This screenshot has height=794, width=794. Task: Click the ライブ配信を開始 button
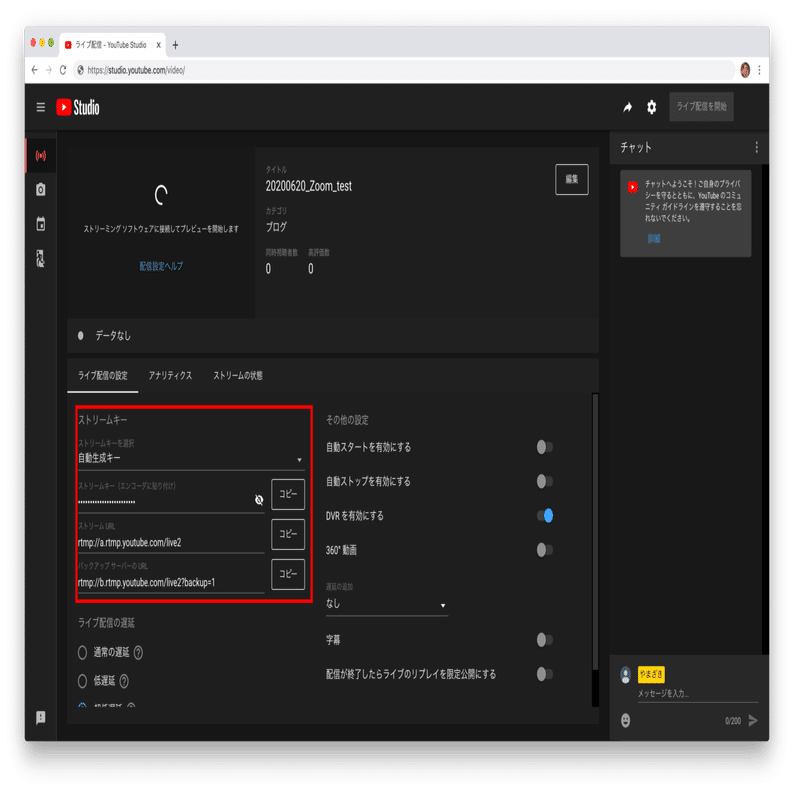(x=701, y=107)
